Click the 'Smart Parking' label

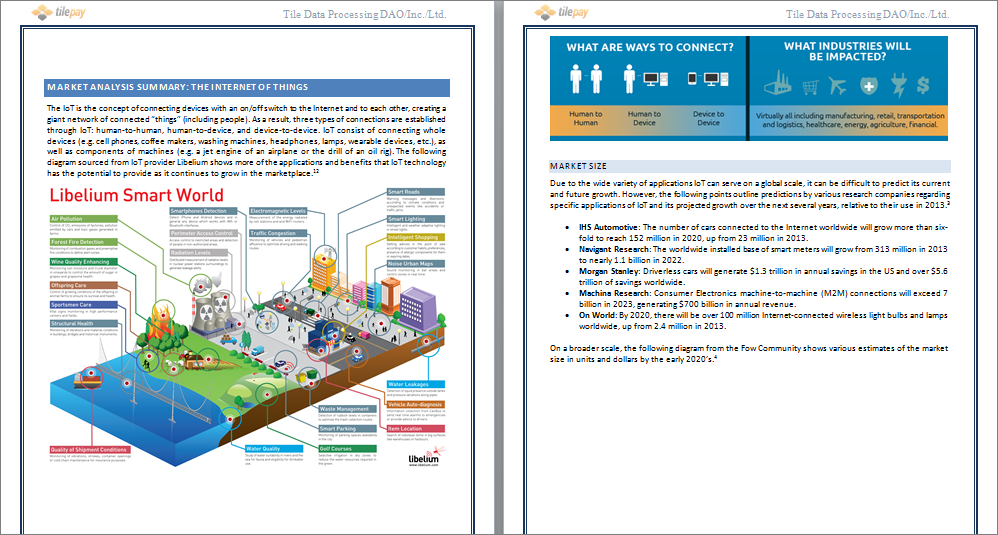click(x=348, y=429)
